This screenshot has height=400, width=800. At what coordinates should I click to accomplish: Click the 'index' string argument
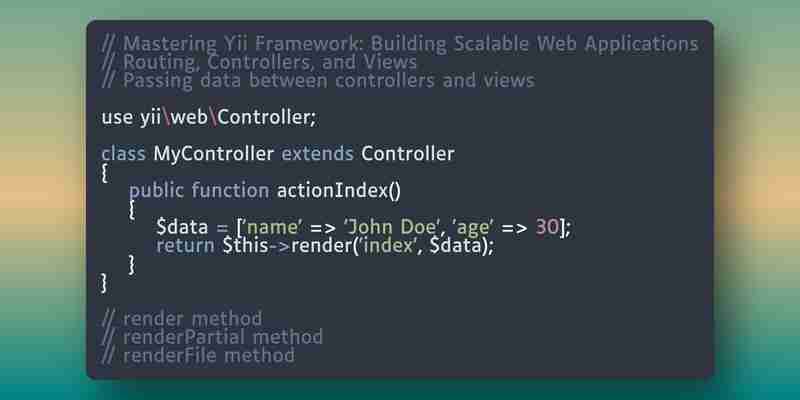pyautogui.click(x=389, y=246)
